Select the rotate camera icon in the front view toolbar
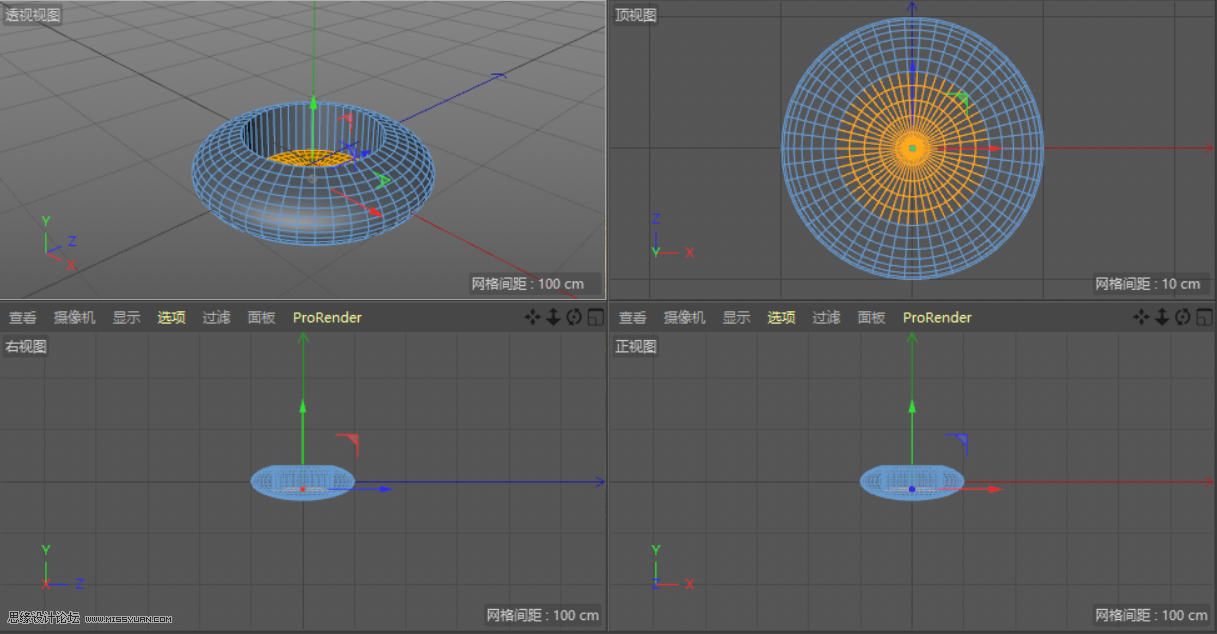 (1182, 317)
